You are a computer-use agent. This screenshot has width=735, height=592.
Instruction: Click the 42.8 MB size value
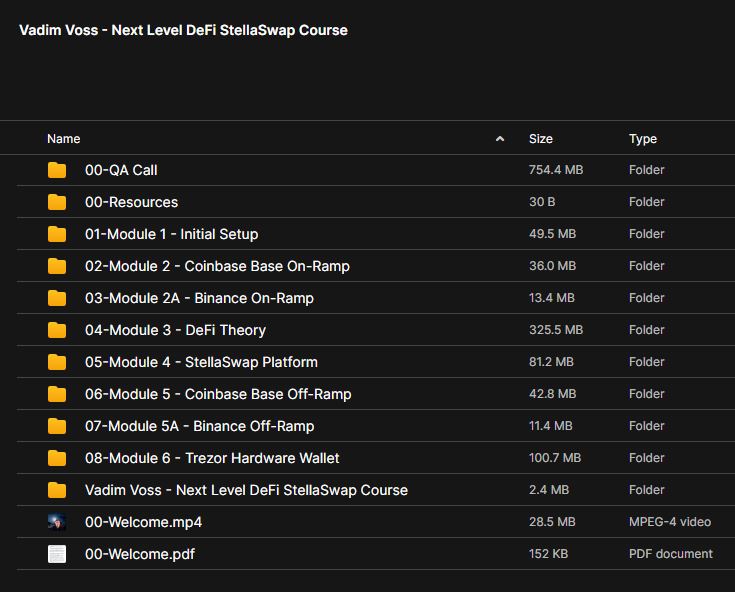(552, 393)
